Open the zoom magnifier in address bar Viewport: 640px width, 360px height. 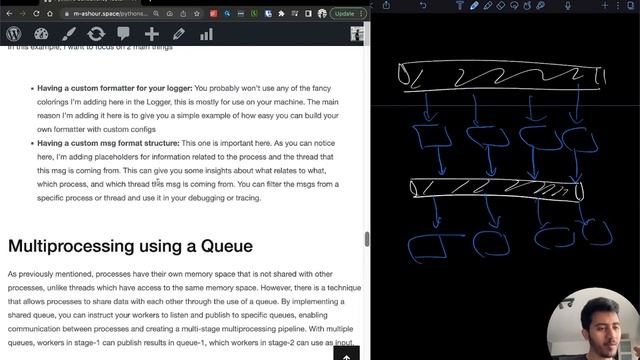tap(156, 13)
